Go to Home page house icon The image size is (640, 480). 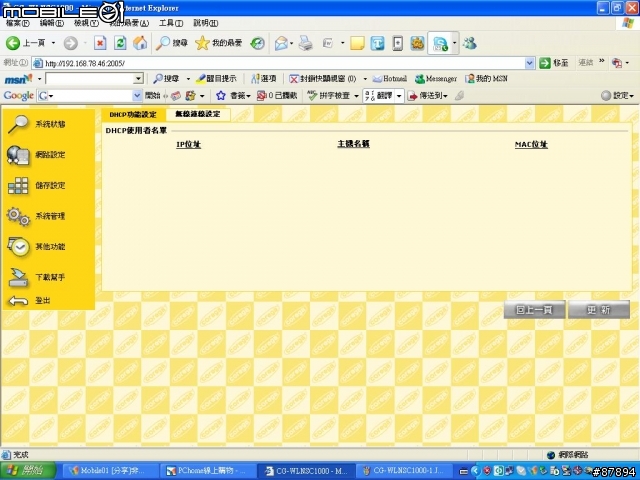pyautogui.click(x=140, y=43)
